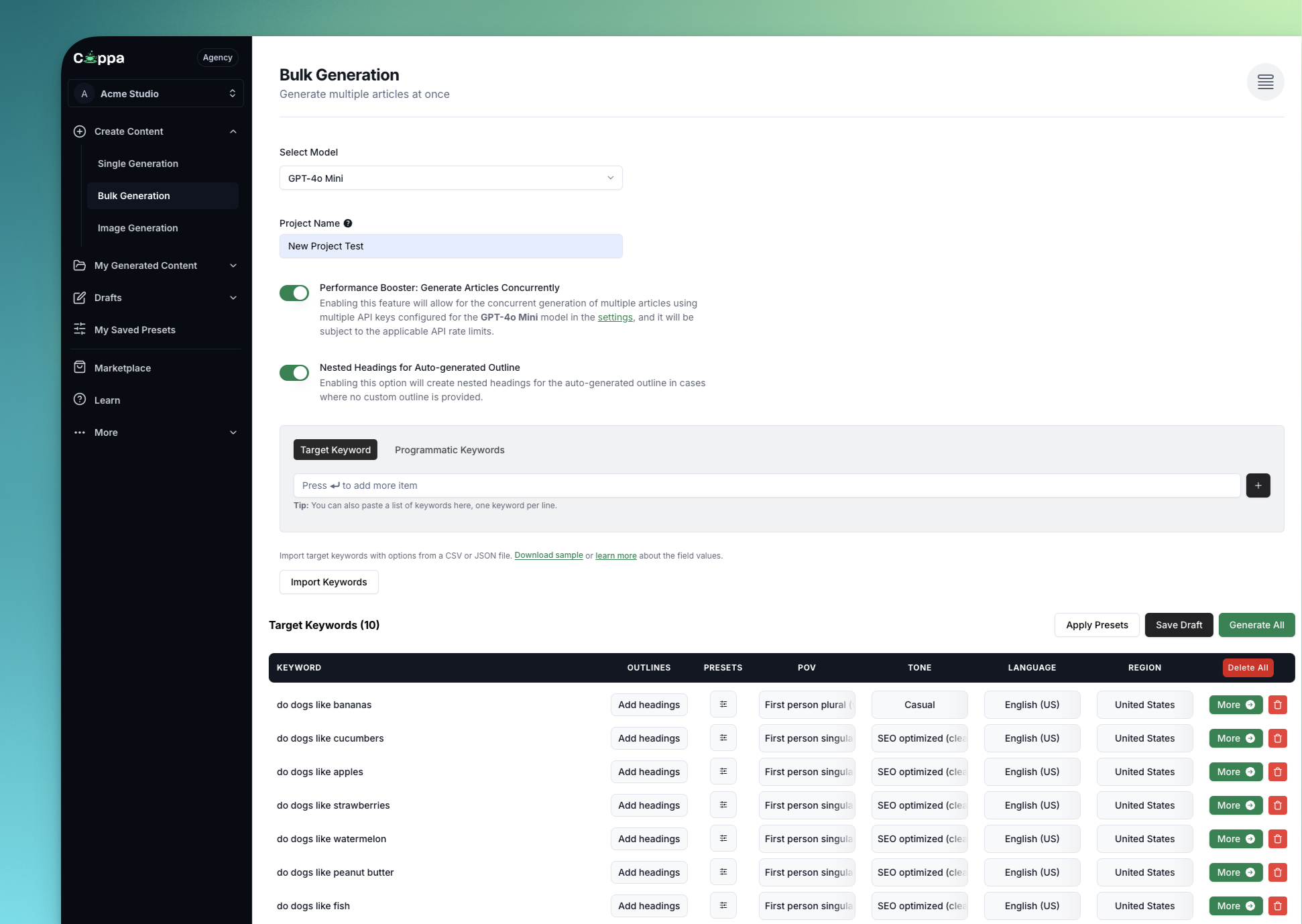
Task: Disable Performance Booster concurrent generation toggle
Action: click(294, 293)
